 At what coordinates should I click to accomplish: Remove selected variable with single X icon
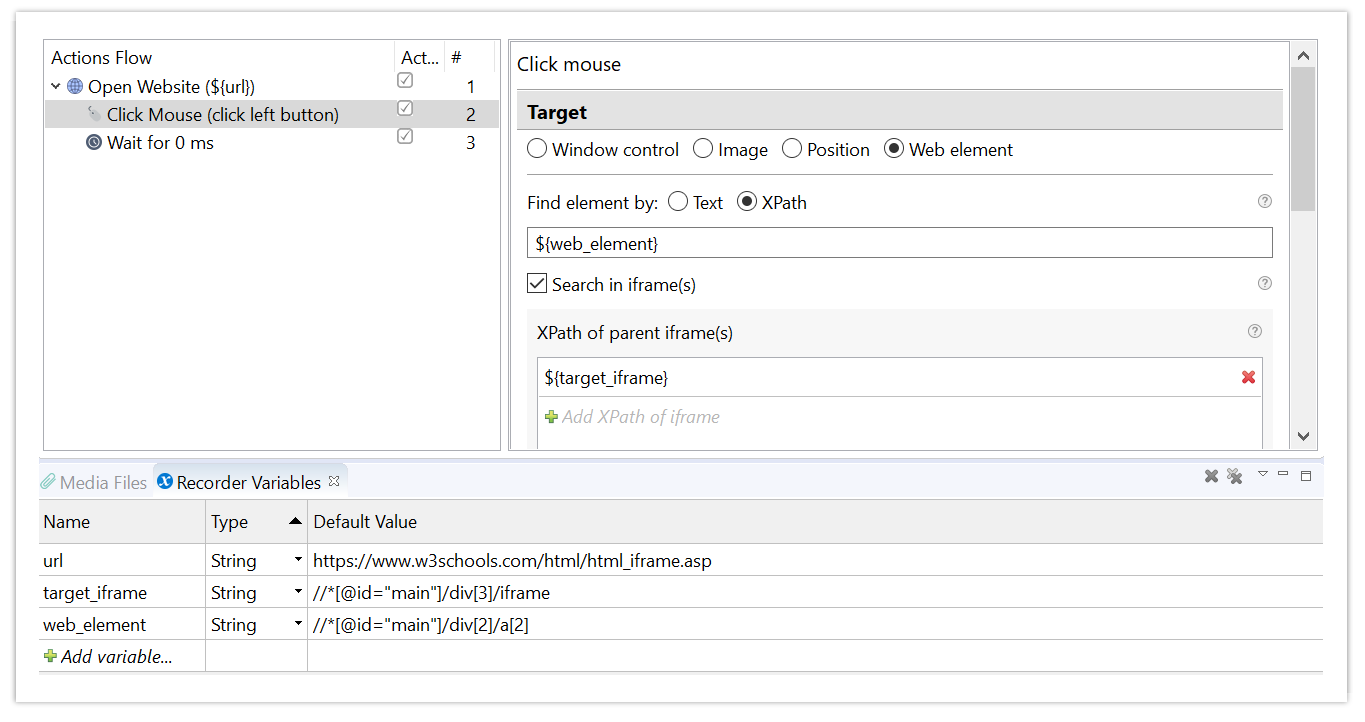tap(1211, 476)
